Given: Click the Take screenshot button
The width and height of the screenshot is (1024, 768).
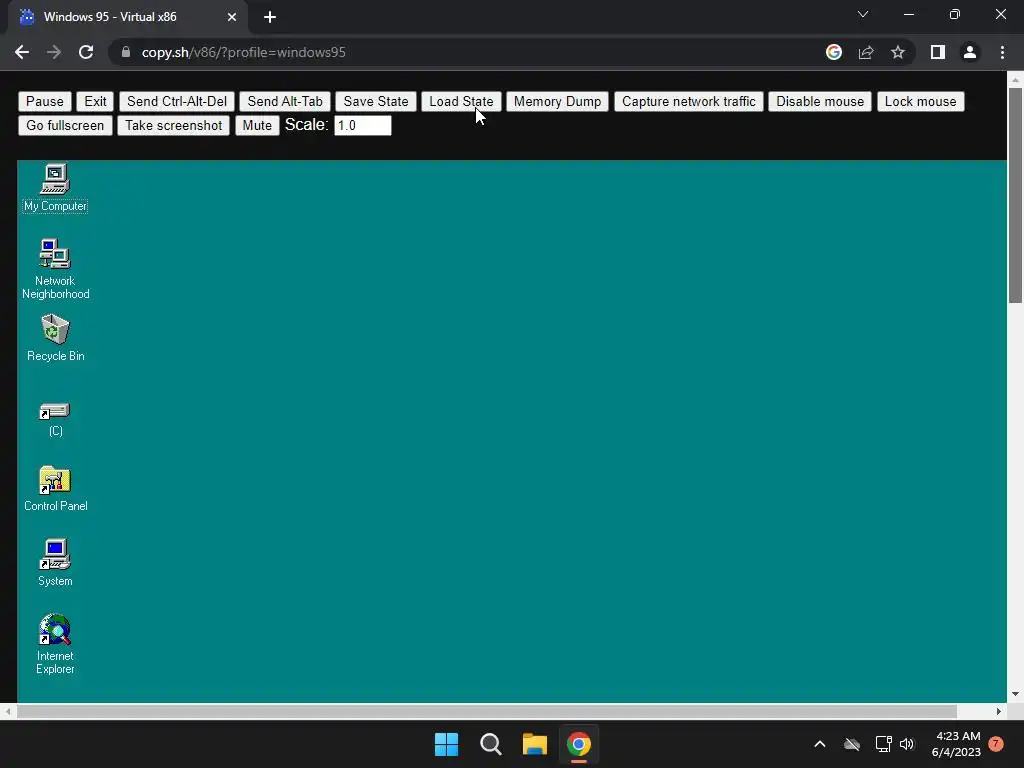Looking at the screenshot, I should pyautogui.click(x=173, y=125).
